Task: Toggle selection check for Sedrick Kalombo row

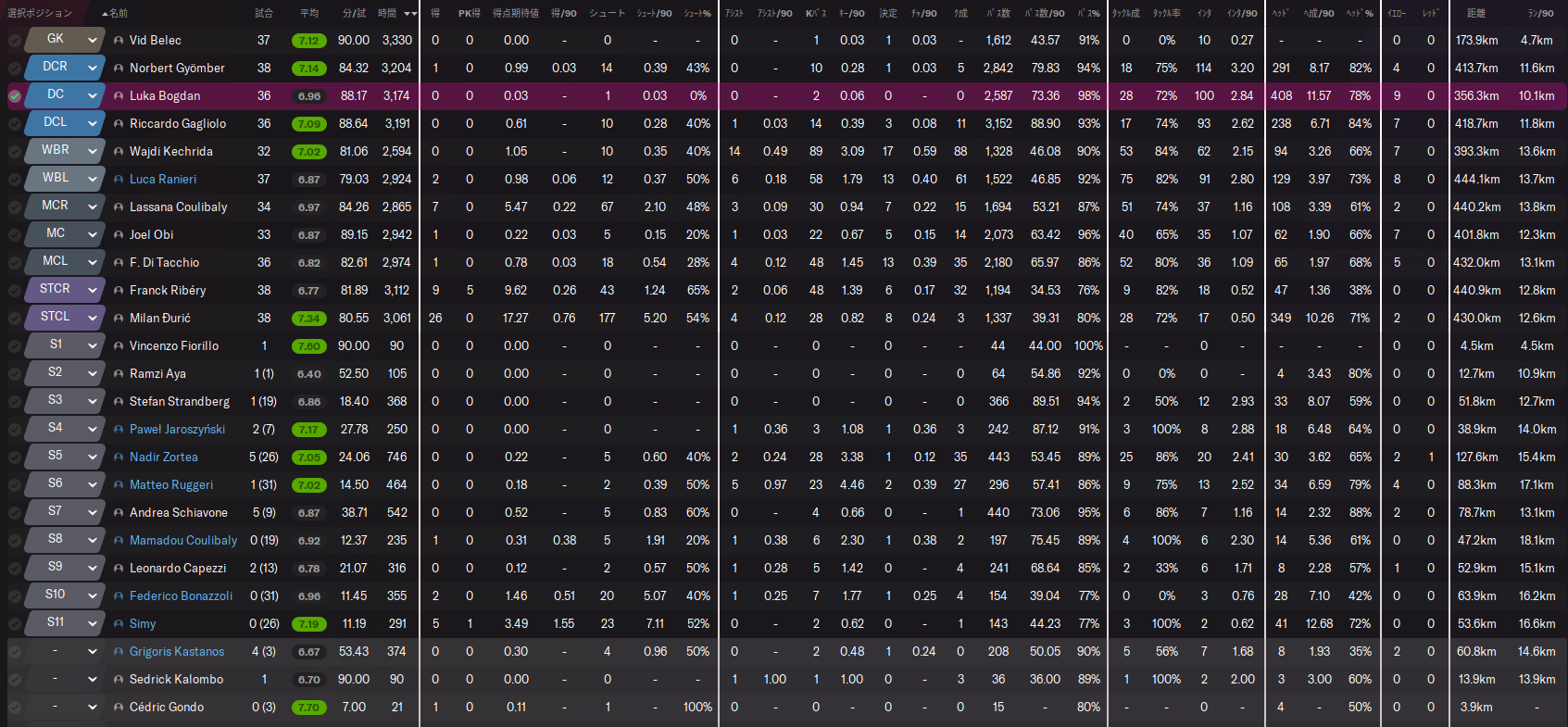Action: [15, 680]
